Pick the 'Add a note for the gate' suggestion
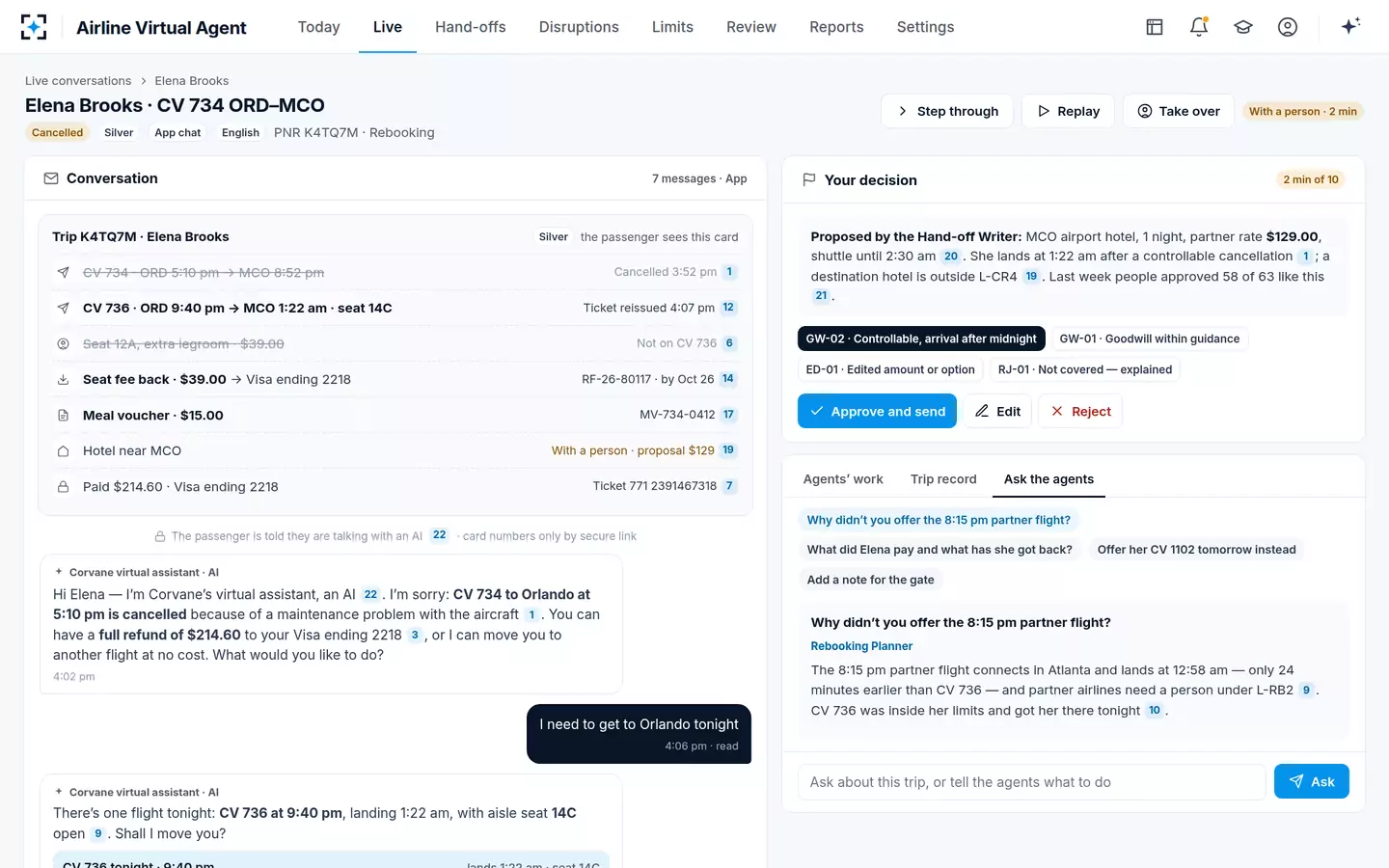 [870, 580]
